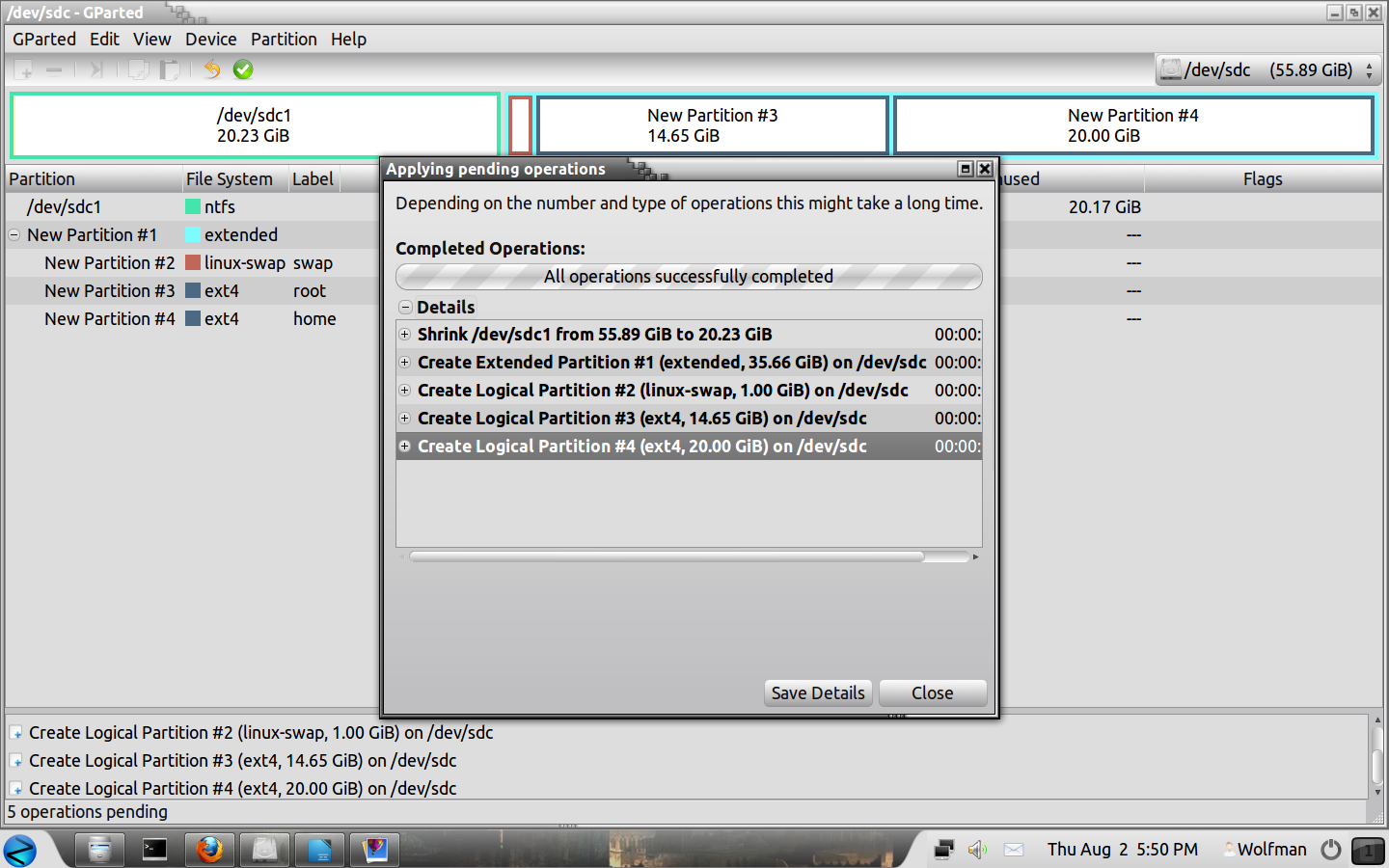Launch Firefox from the taskbar
Image resolution: width=1389 pixels, height=868 pixels.
click(209, 850)
